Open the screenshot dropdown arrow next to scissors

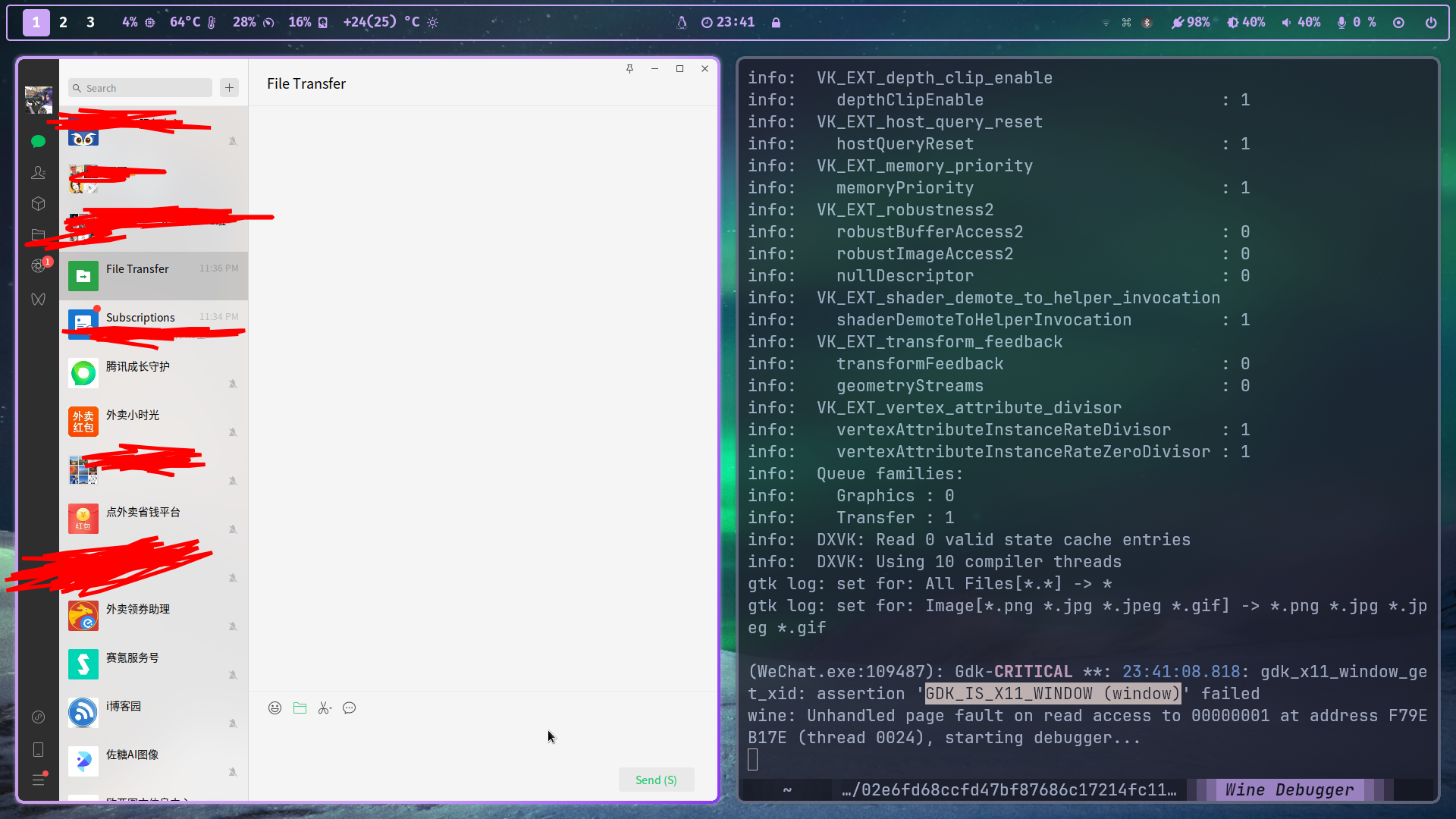(x=332, y=708)
